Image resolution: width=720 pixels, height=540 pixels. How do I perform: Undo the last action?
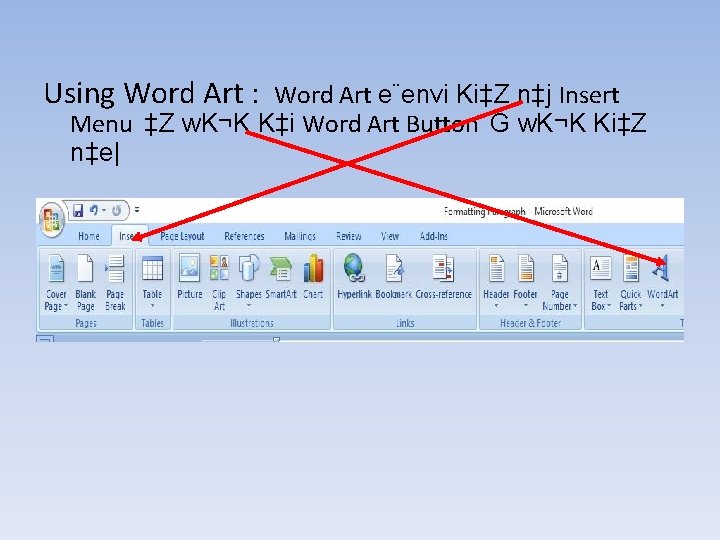pyautogui.click(x=94, y=210)
